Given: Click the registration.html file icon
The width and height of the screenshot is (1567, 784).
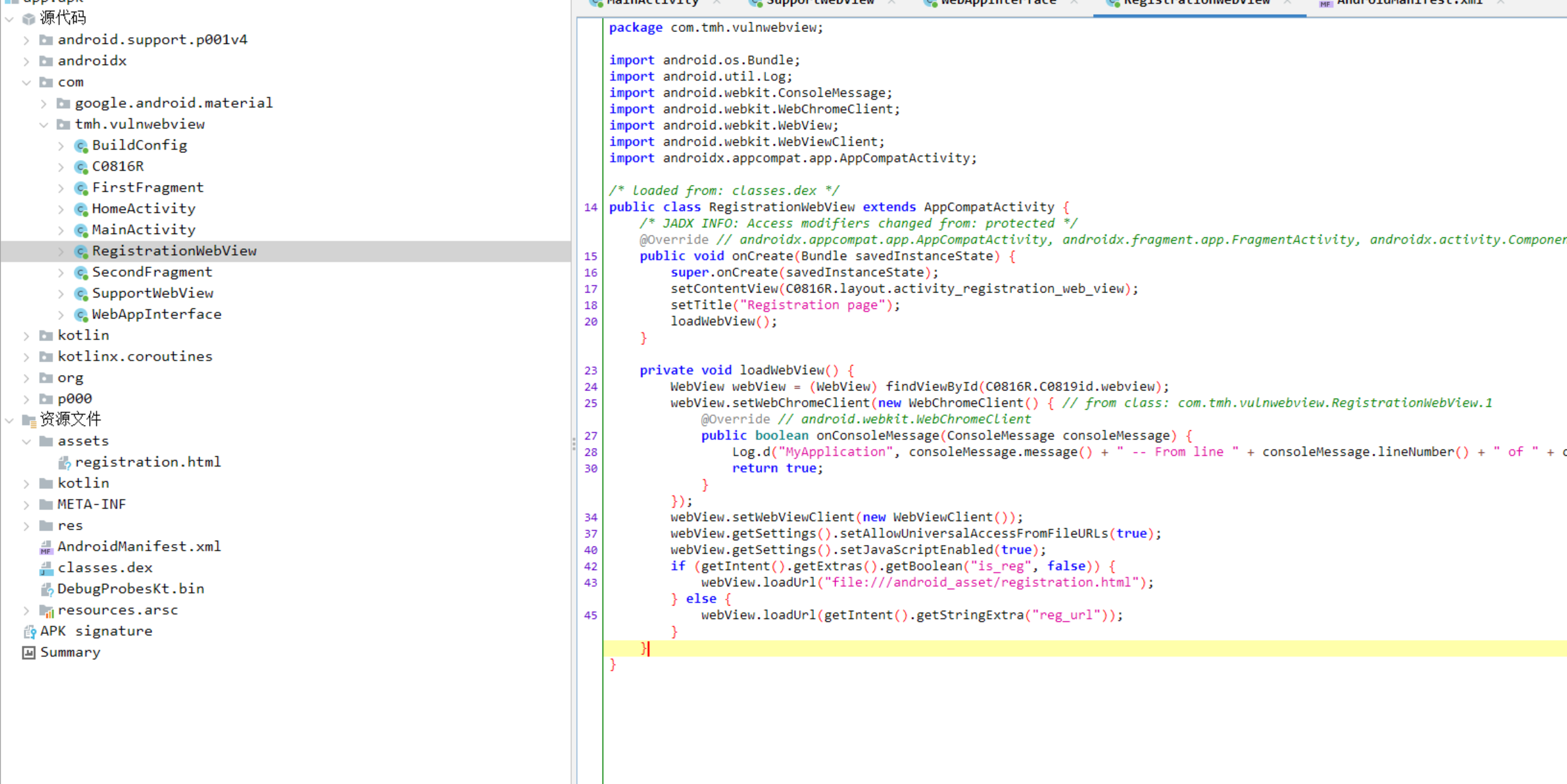Looking at the screenshot, I should [x=64, y=463].
